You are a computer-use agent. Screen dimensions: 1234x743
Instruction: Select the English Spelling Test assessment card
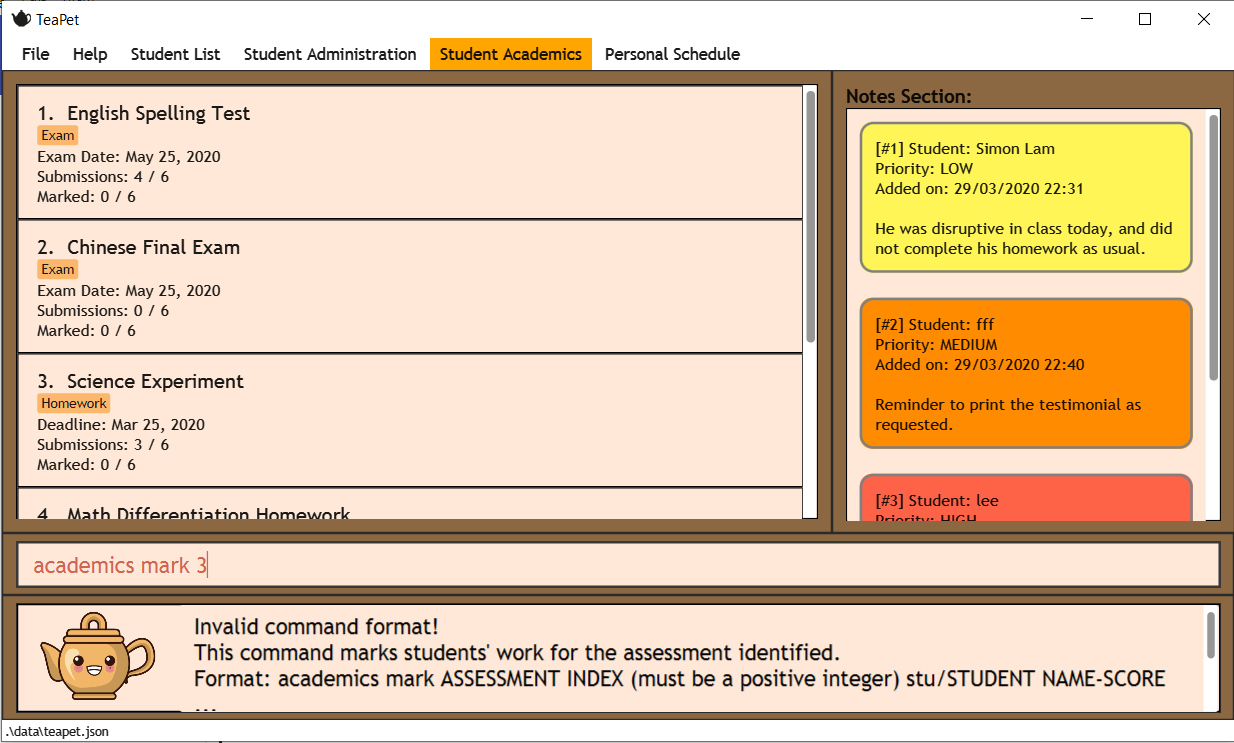point(410,153)
